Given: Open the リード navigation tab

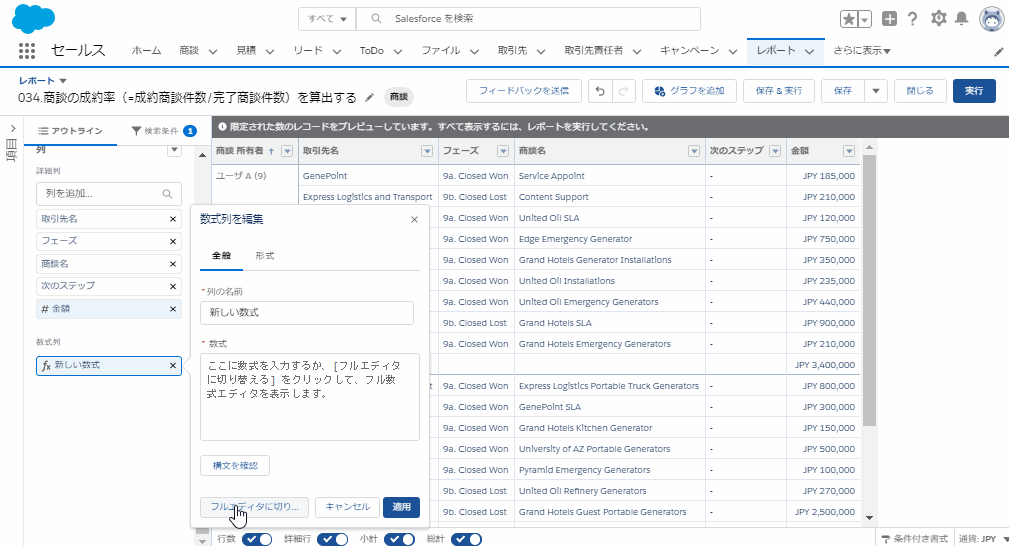Looking at the screenshot, I should tap(308, 50).
